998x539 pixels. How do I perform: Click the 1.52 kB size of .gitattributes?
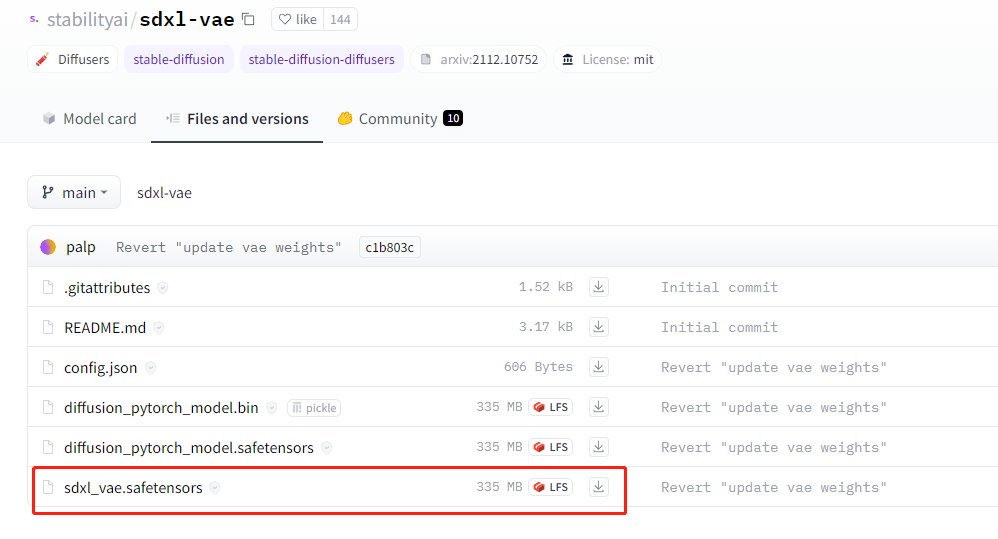[x=545, y=287]
